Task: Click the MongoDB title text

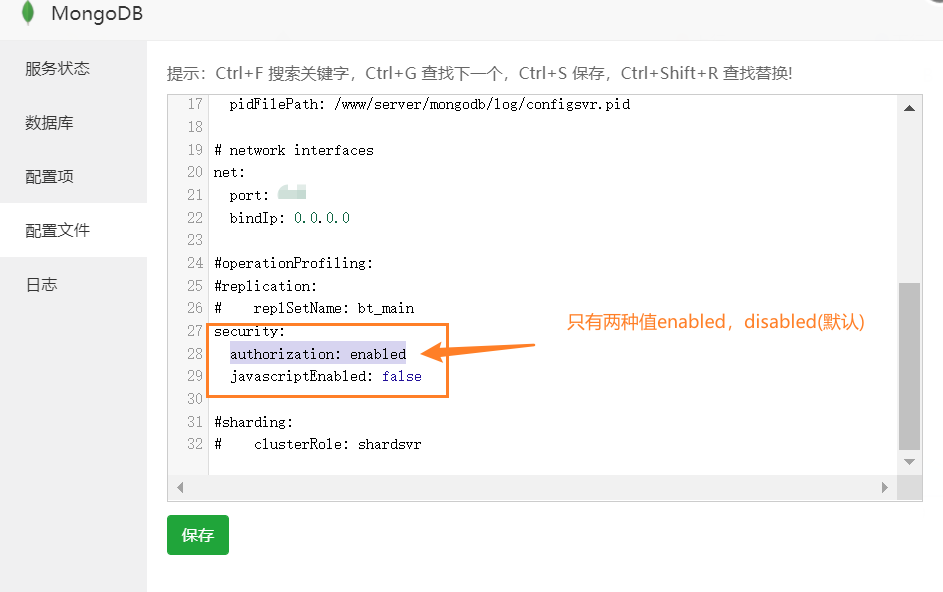Action: [97, 13]
